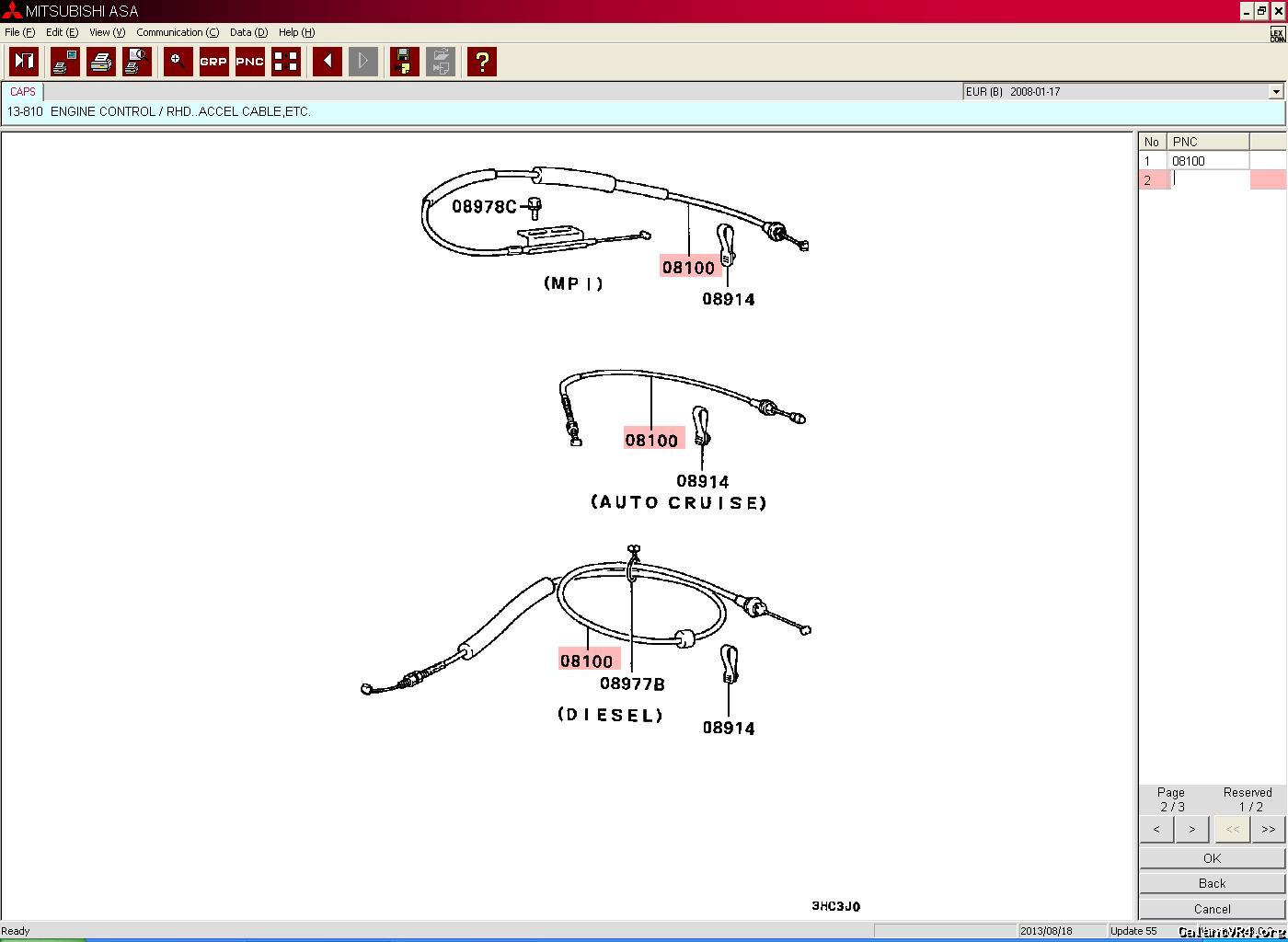Select the CAPS tab
The width and height of the screenshot is (1288, 942).
23,92
